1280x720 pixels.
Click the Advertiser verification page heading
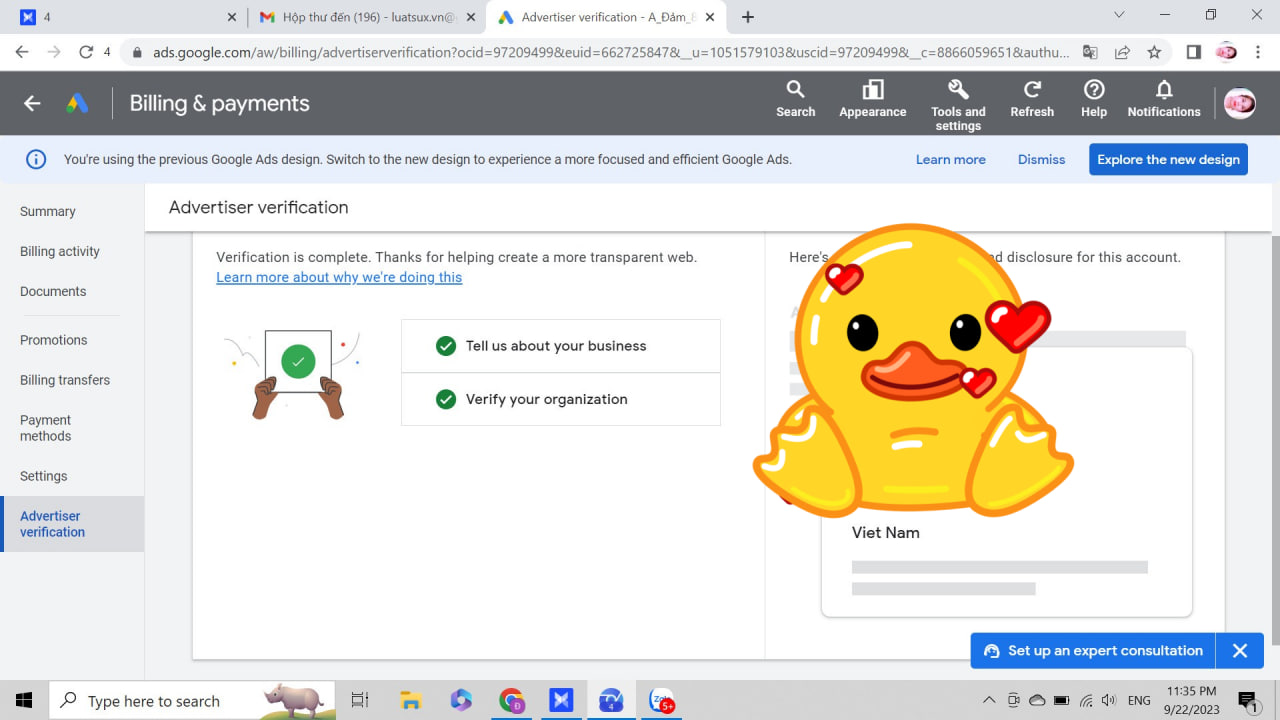coord(258,207)
